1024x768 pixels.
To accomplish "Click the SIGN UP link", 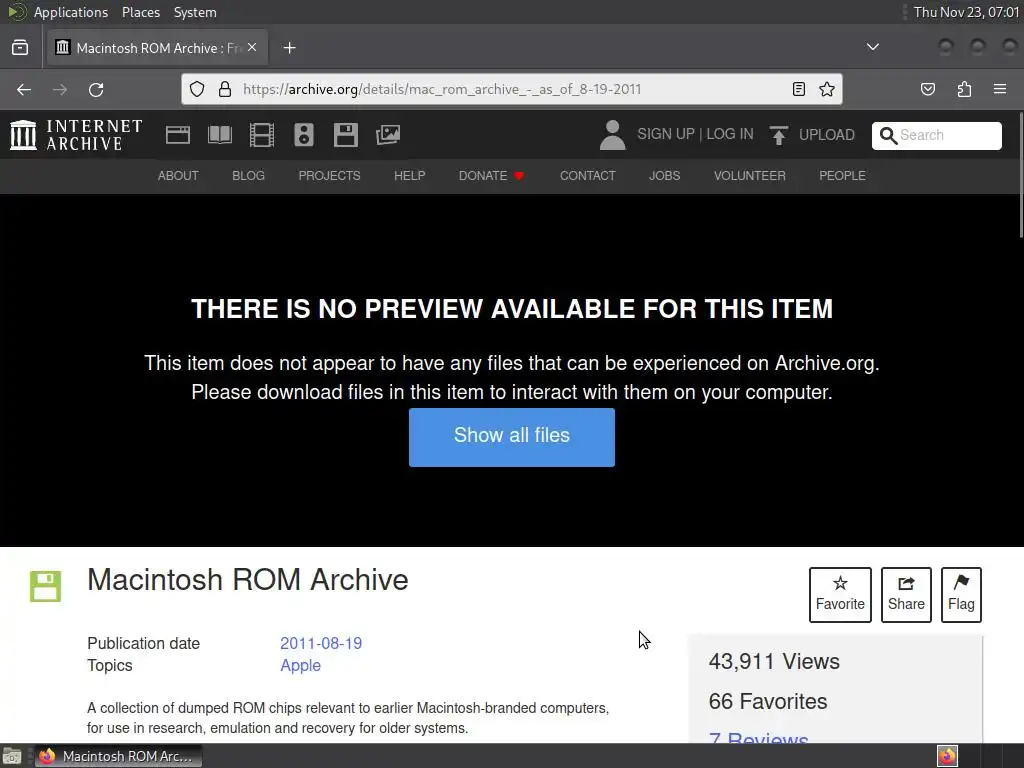I will click(x=665, y=134).
